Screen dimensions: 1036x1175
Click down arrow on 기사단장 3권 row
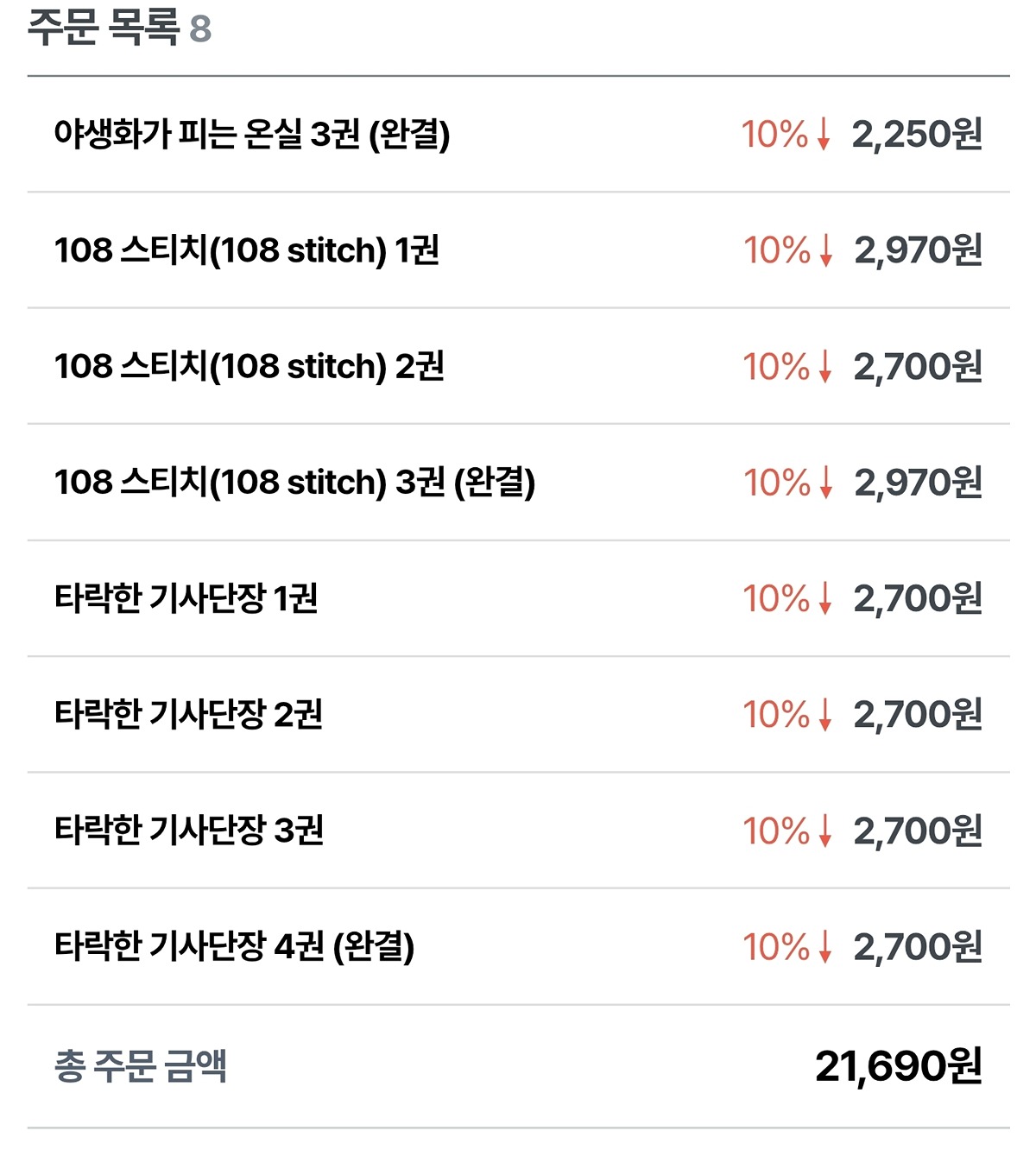[824, 831]
